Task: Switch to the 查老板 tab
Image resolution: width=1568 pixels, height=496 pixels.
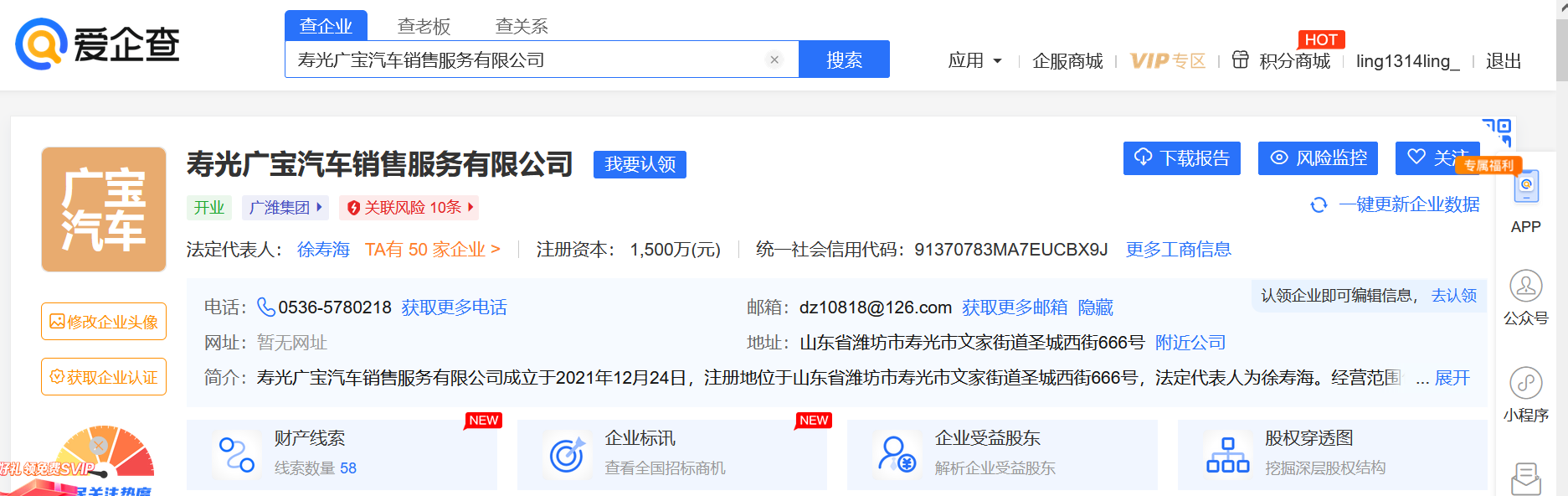Action: coord(424,26)
